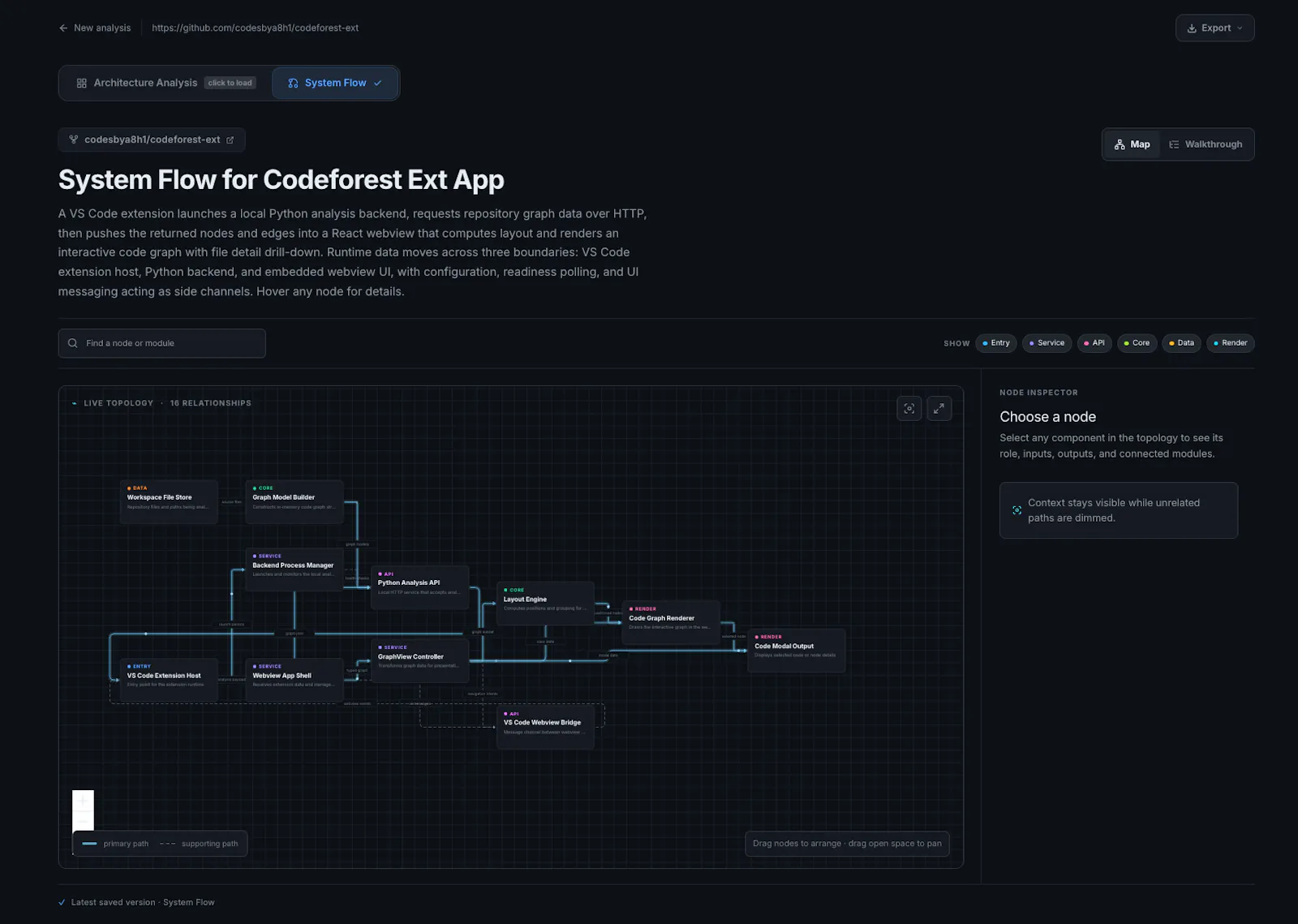Click the fullscreen expand icon
1298x924 pixels.
pos(939,409)
